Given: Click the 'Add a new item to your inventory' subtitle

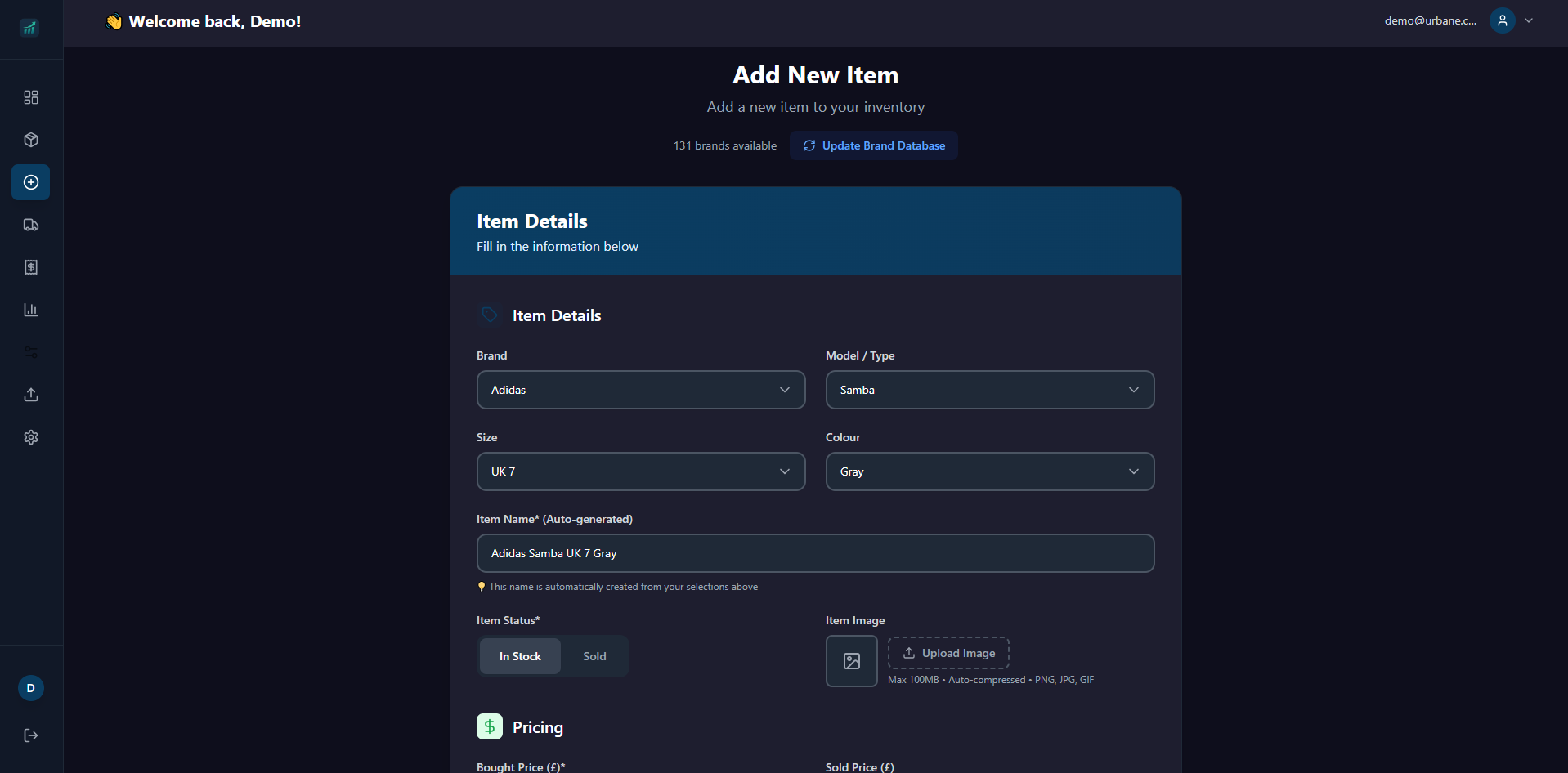Looking at the screenshot, I should coord(816,107).
